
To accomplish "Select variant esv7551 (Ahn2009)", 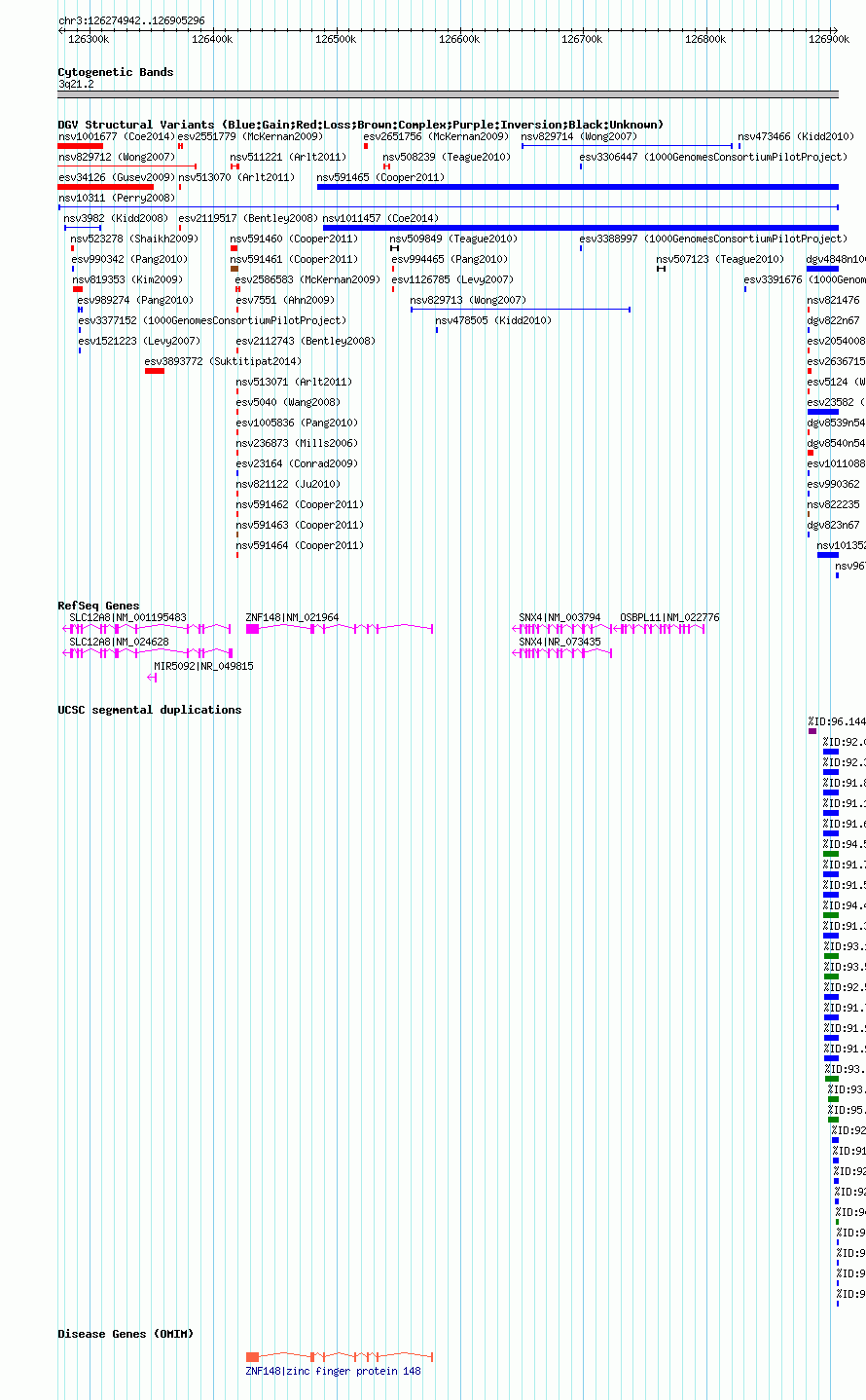I will click(x=284, y=300).
